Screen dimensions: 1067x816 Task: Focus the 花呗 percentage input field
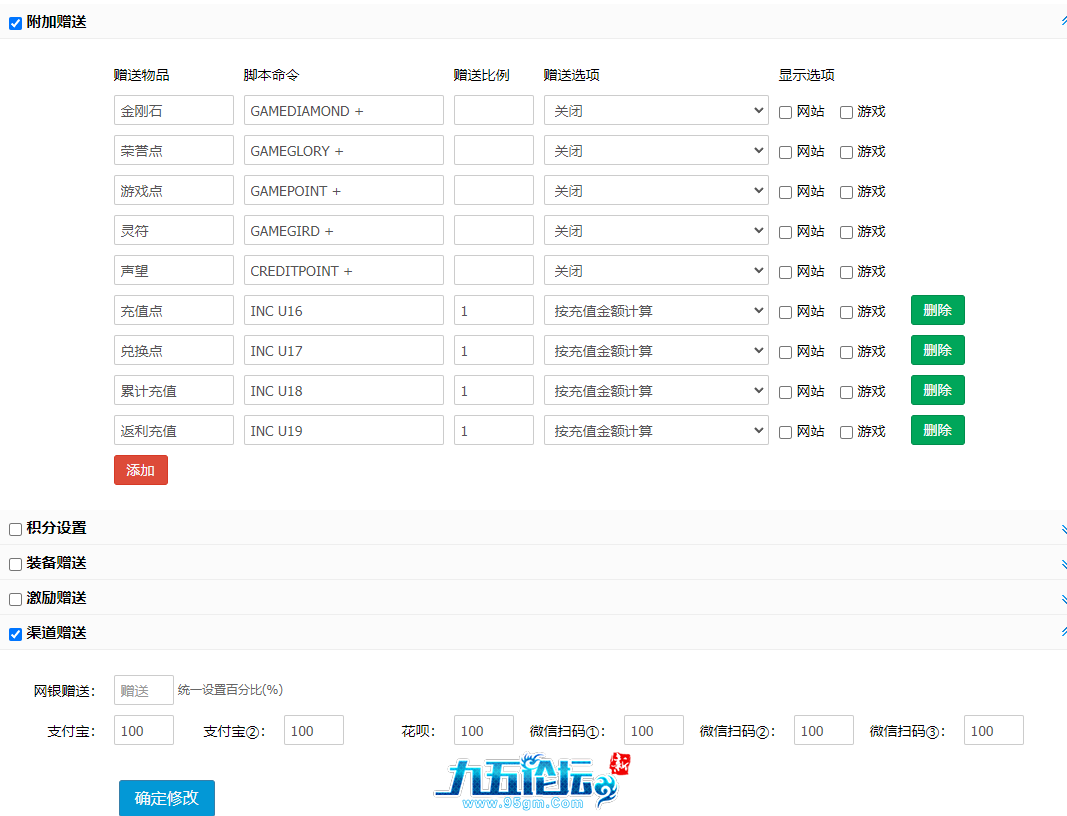[483, 730]
